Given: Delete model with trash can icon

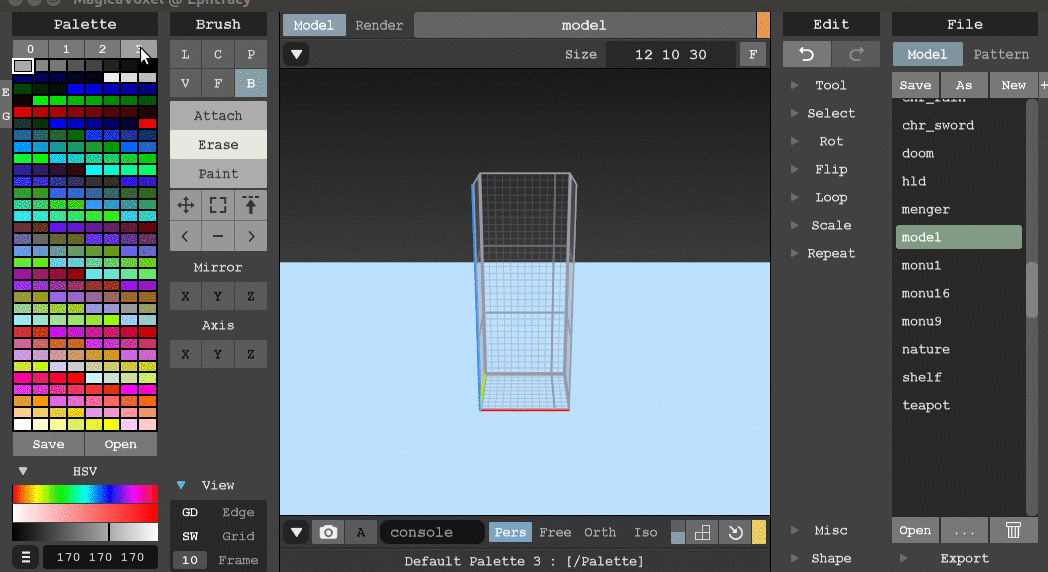Looking at the screenshot, I should coord(1013,531).
